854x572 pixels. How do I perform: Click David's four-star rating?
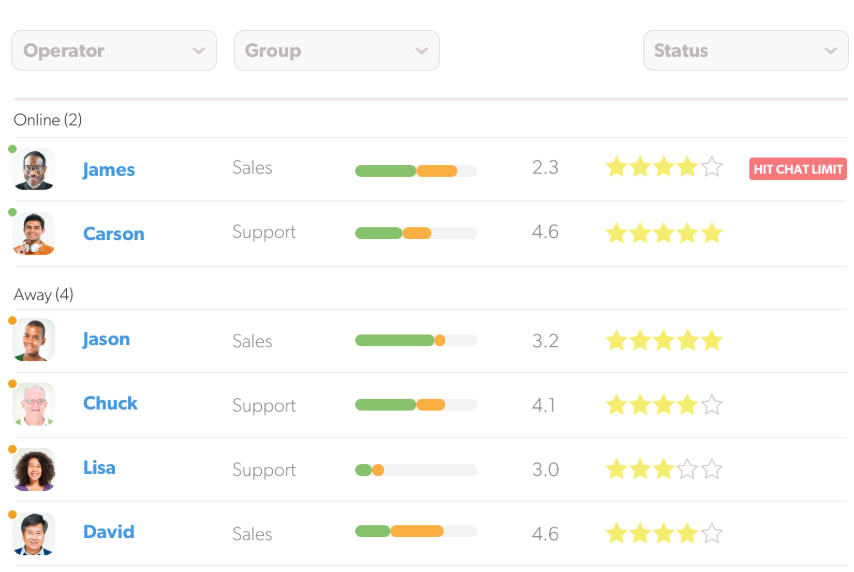[x=664, y=533]
